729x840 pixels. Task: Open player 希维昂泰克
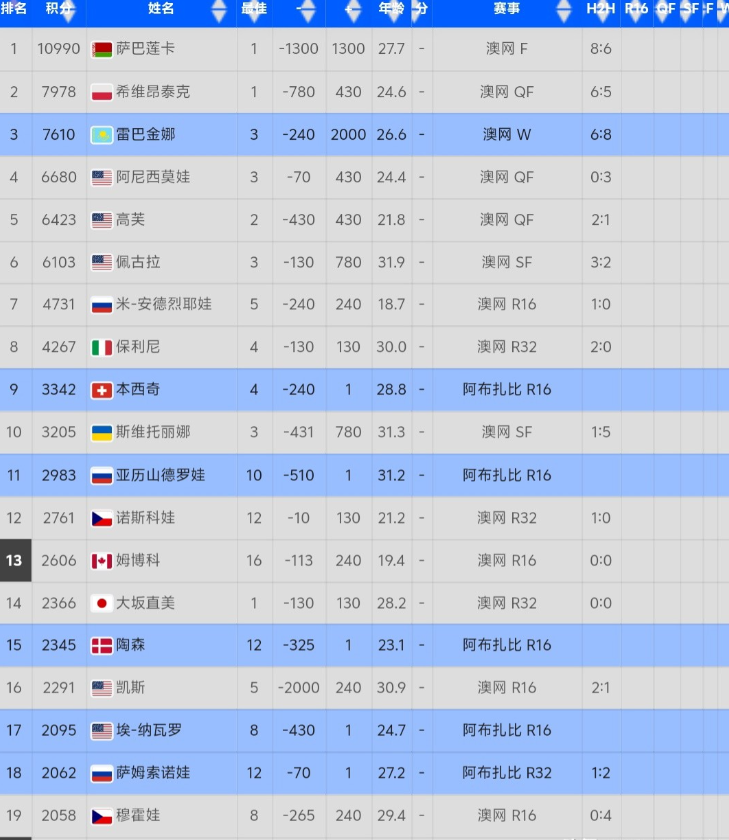tap(153, 92)
